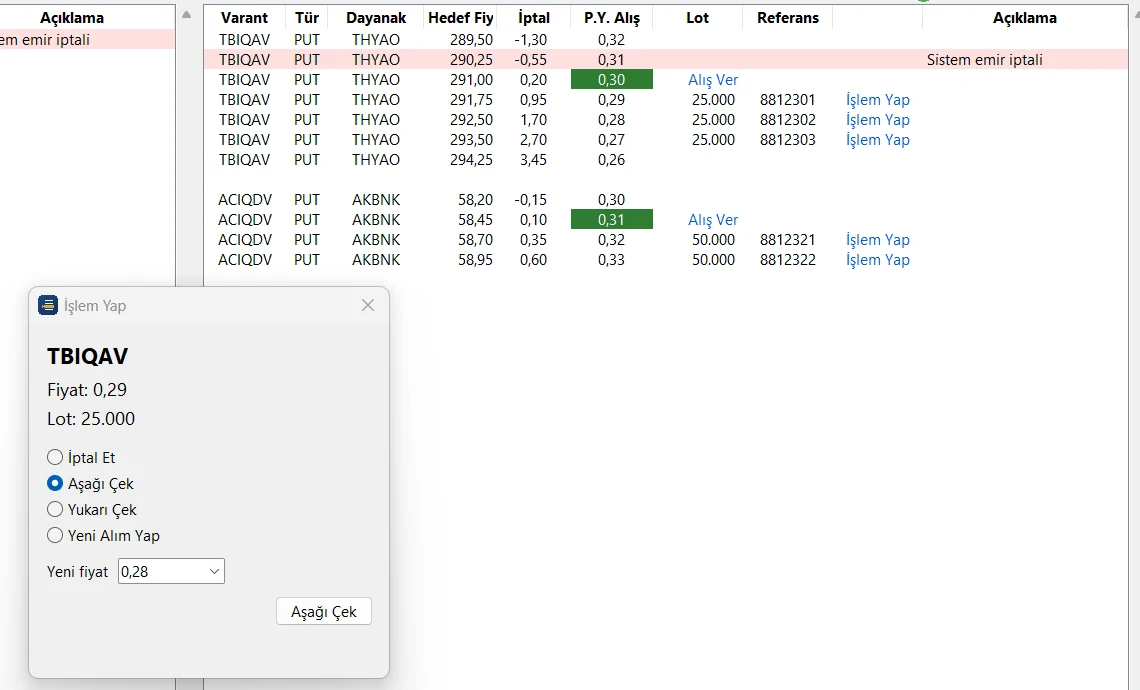1140x690 pixels.
Task: Close the İşlem Yap dialog
Action: click(x=368, y=305)
